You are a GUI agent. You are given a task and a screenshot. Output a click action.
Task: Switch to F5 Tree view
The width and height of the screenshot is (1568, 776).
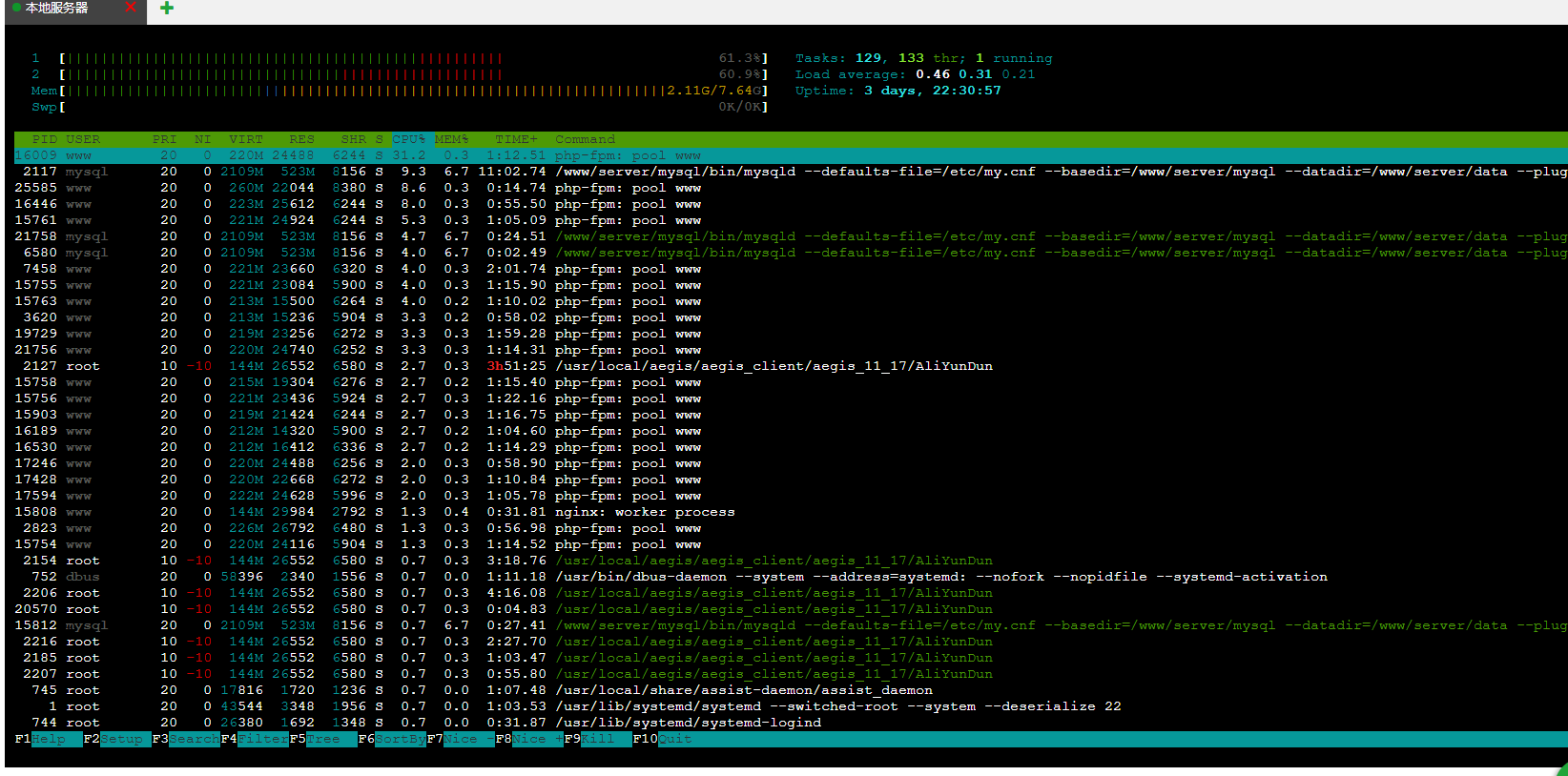point(323,739)
